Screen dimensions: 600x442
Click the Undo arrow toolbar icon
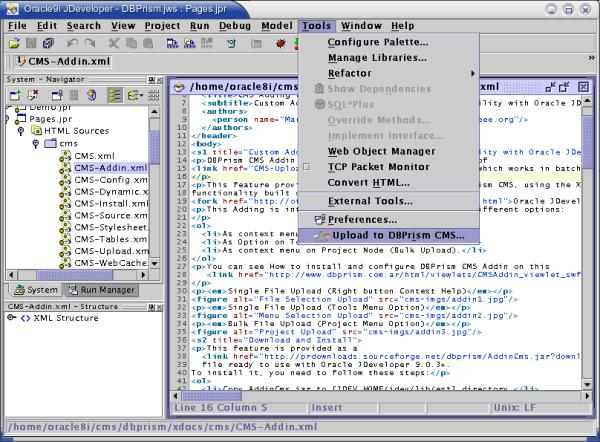point(72,43)
